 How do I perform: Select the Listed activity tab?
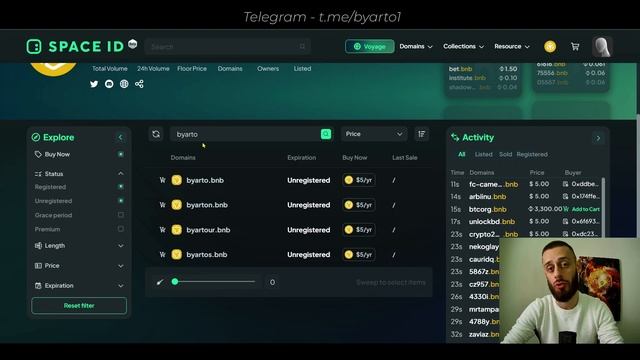(x=483, y=154)
